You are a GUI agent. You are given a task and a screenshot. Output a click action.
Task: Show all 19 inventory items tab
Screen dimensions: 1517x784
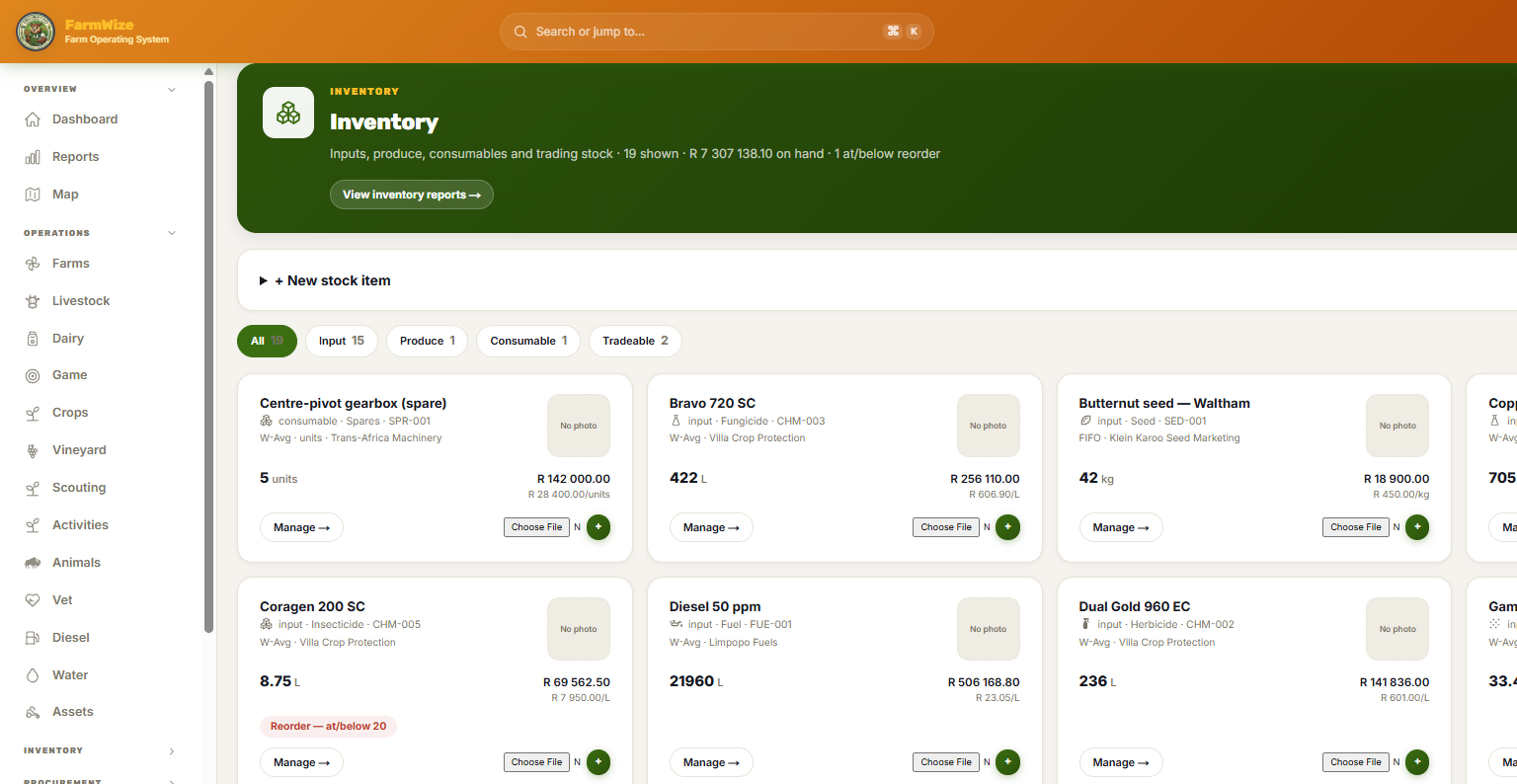pyautogui.click(x=267, y=341)
